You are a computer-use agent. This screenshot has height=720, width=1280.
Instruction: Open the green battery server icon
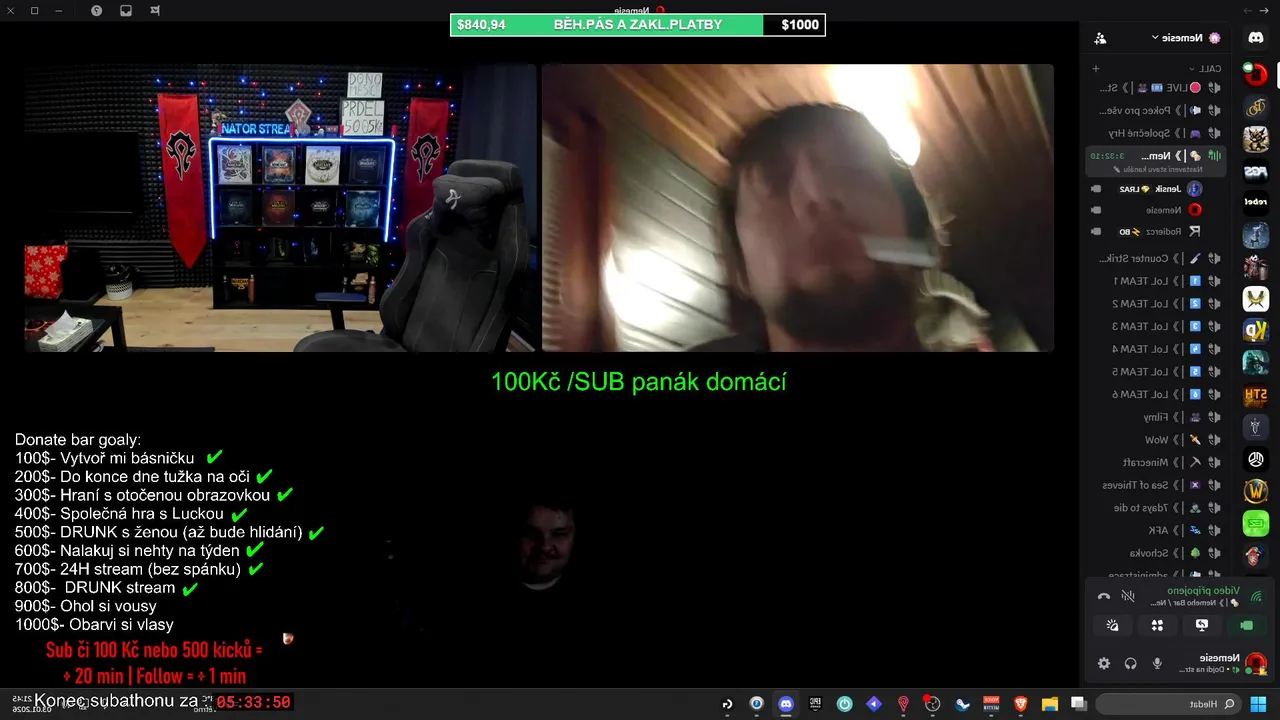(x=1256, y=523)
